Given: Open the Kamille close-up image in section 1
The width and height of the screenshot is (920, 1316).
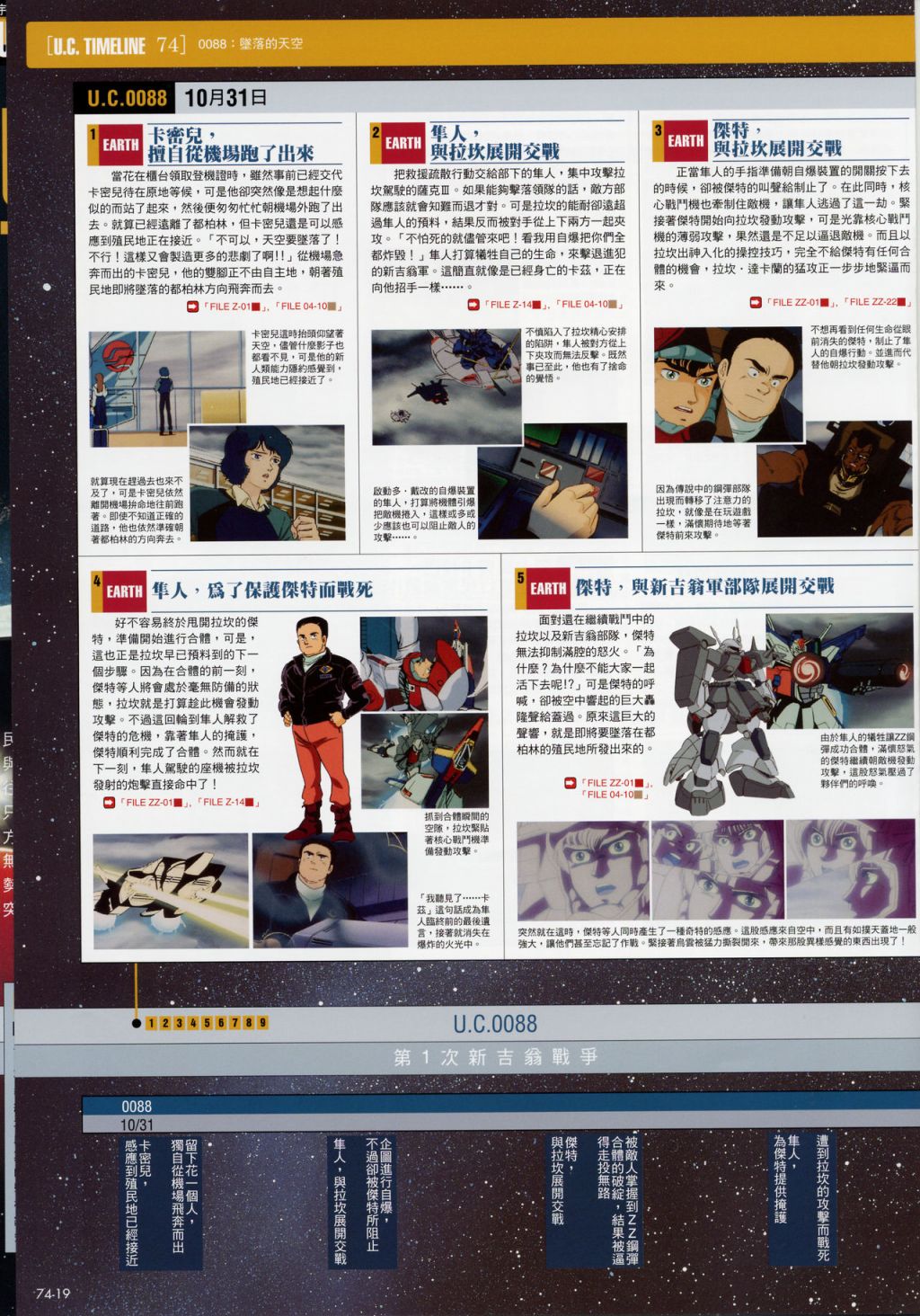Looking at the screenshot, I should 267,482.
